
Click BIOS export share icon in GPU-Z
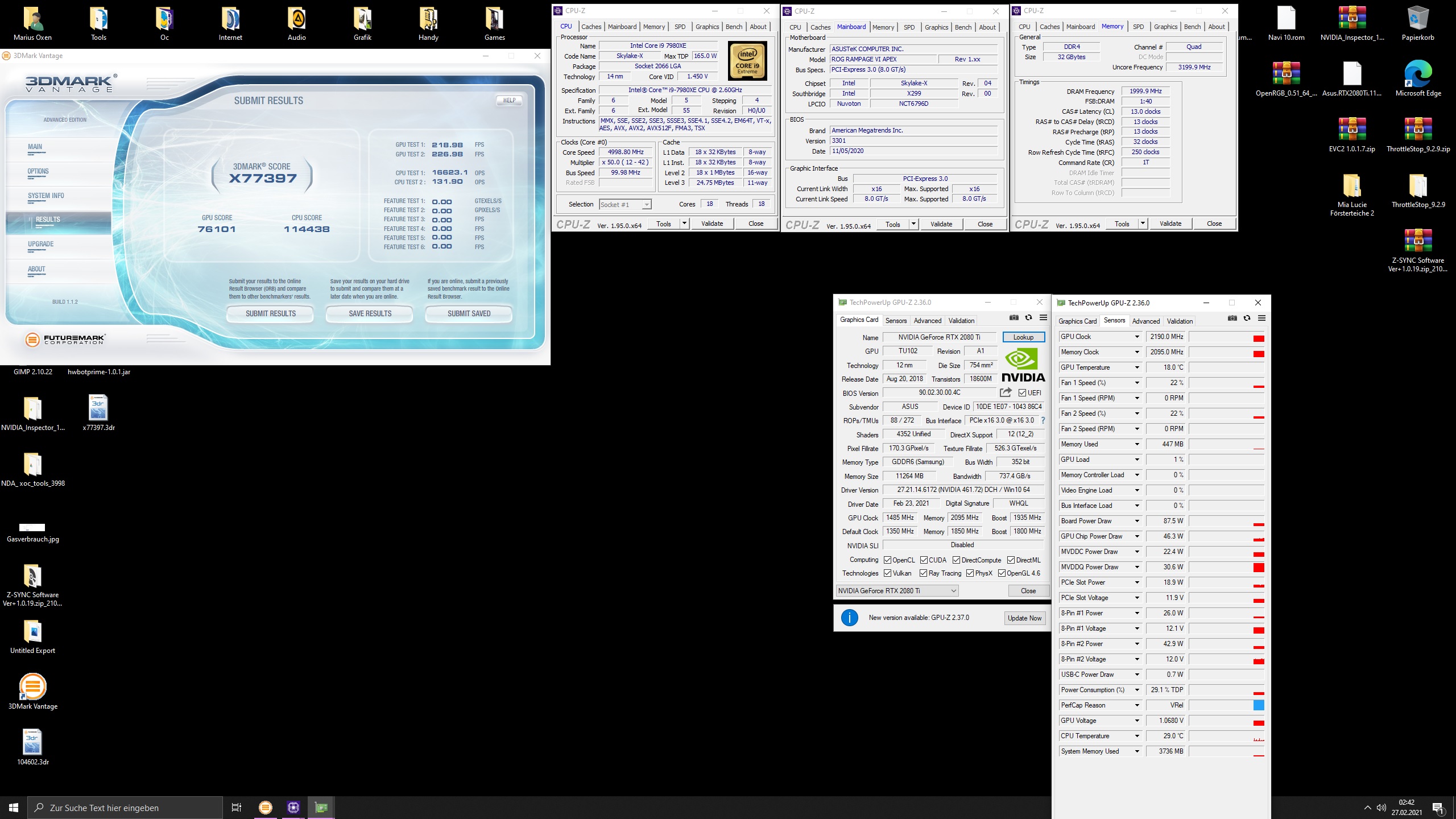(x=1006, y=392)
